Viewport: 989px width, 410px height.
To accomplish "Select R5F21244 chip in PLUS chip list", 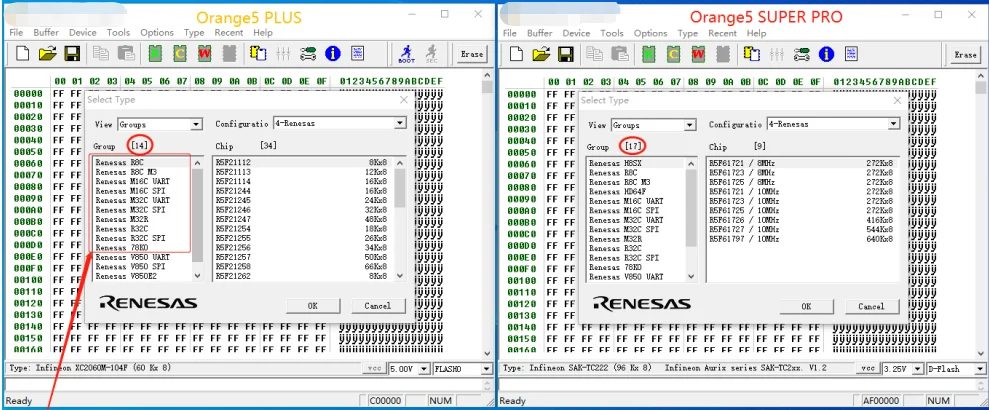I will (303, 190).
